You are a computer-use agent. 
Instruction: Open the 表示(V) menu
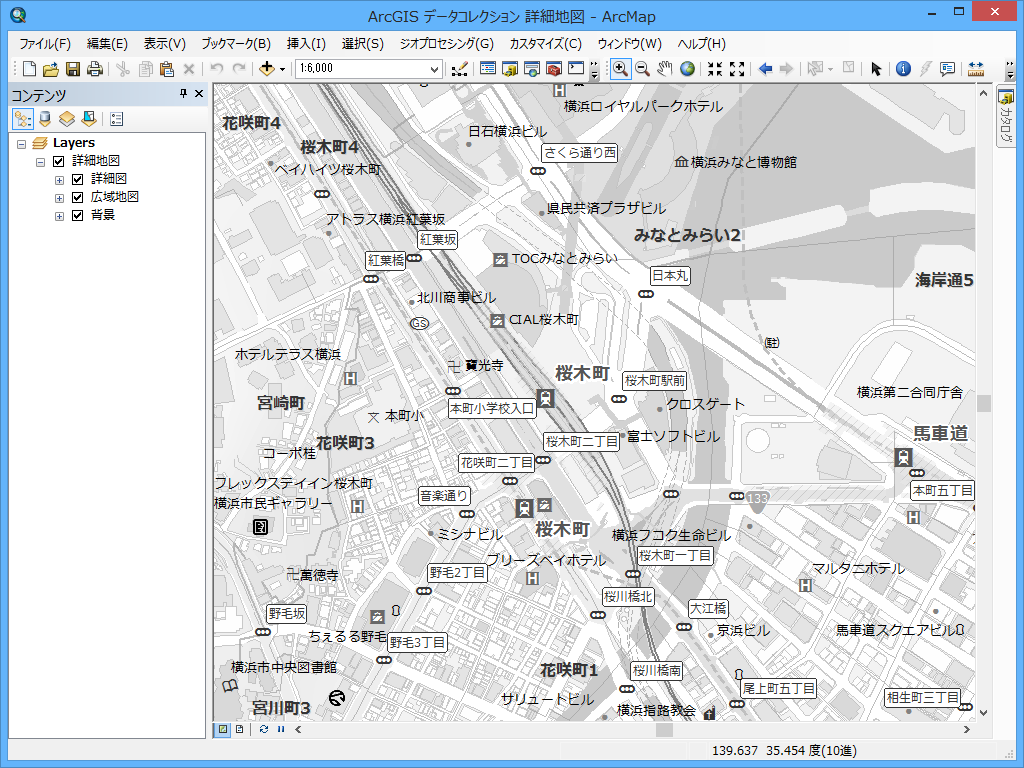pos(165,44)
